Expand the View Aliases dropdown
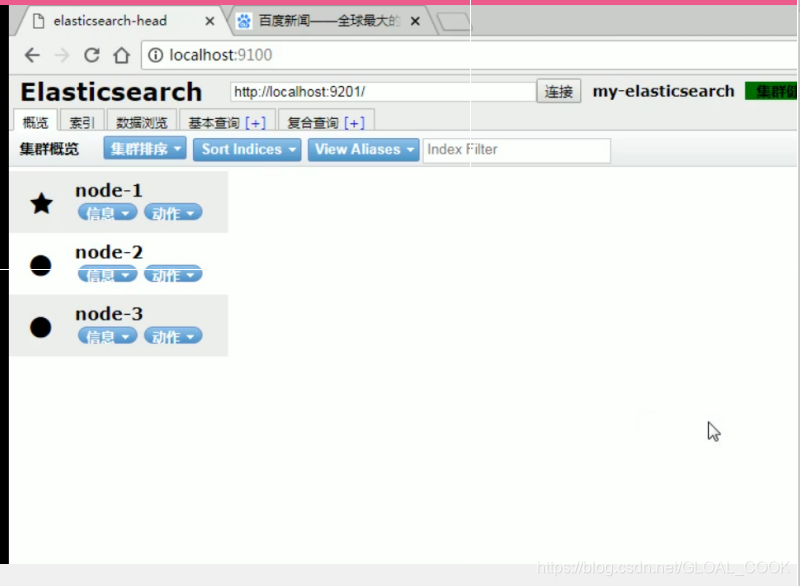Viewport: 800px width, 586px height. (x=363, y=149)
